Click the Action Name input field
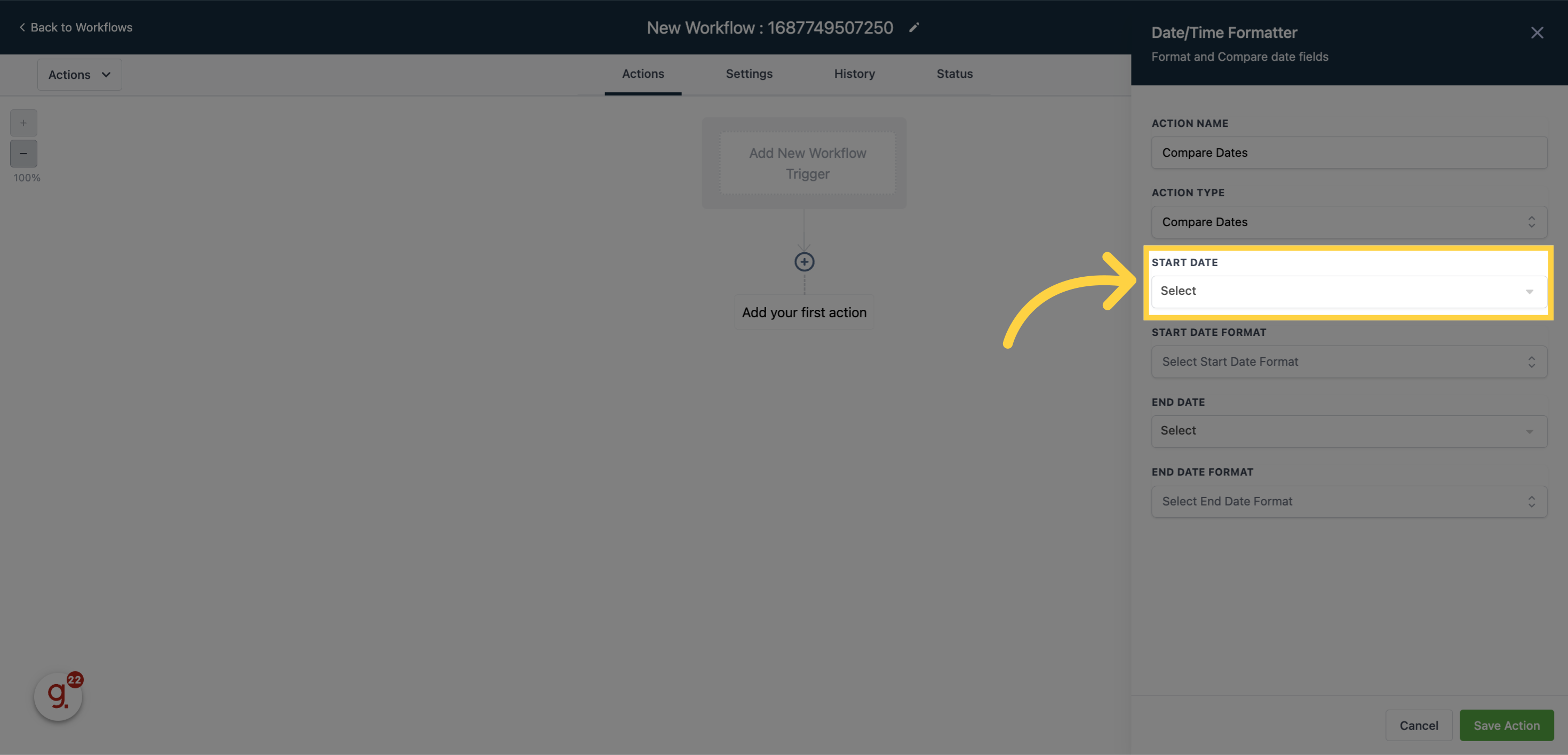Viewport: 1568px width, 755px height. click(x=1349, y=152)
